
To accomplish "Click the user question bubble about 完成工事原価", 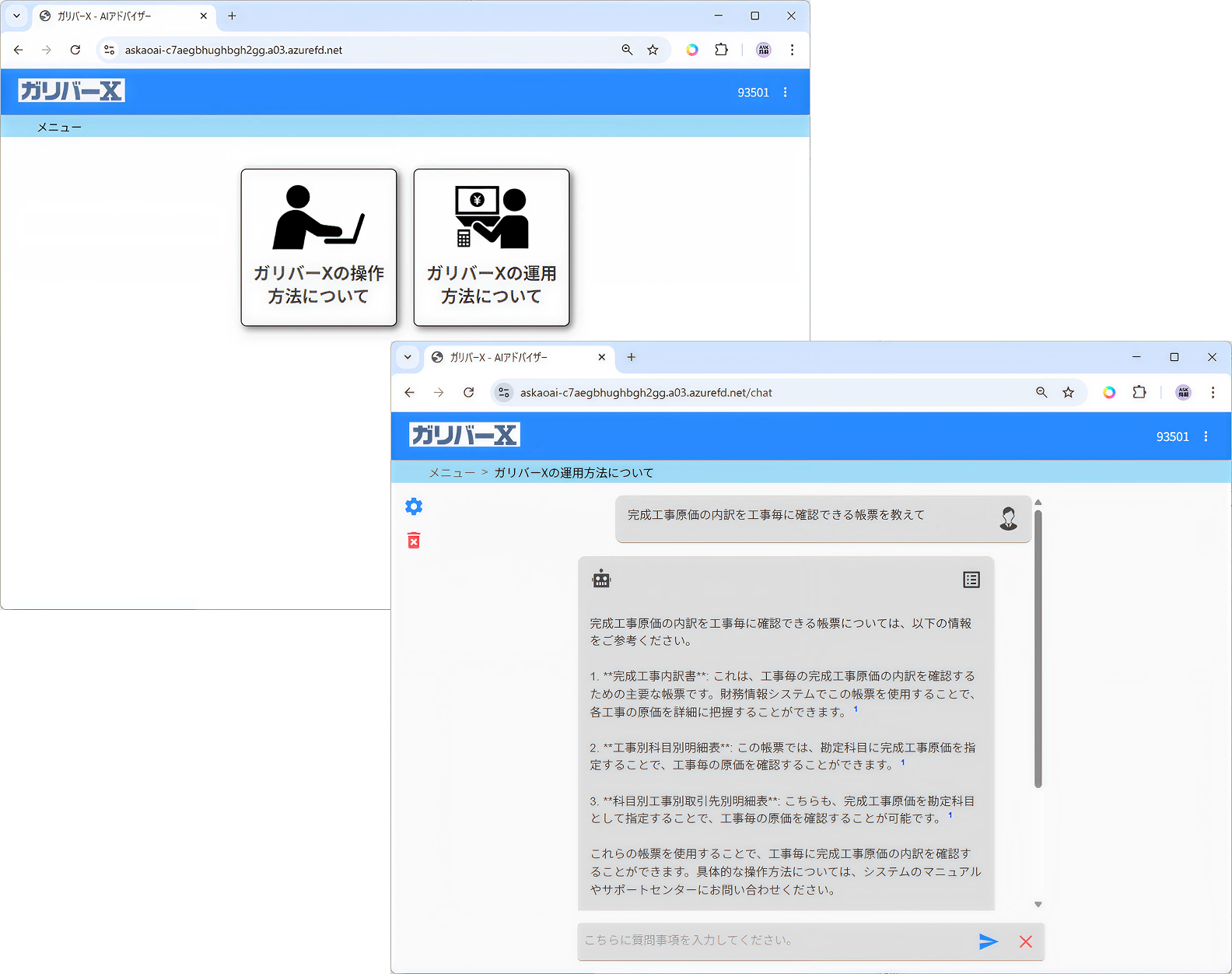I will (x=823, y=519).
